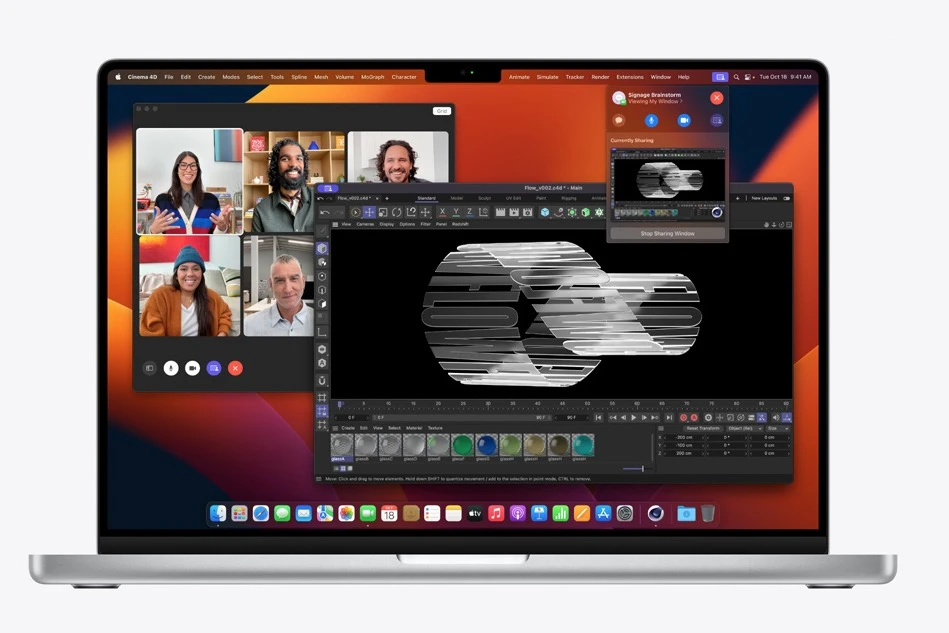Toggle the Z axis lock
Viewport: 949px width, 633px height.
(x=469, y=212)
